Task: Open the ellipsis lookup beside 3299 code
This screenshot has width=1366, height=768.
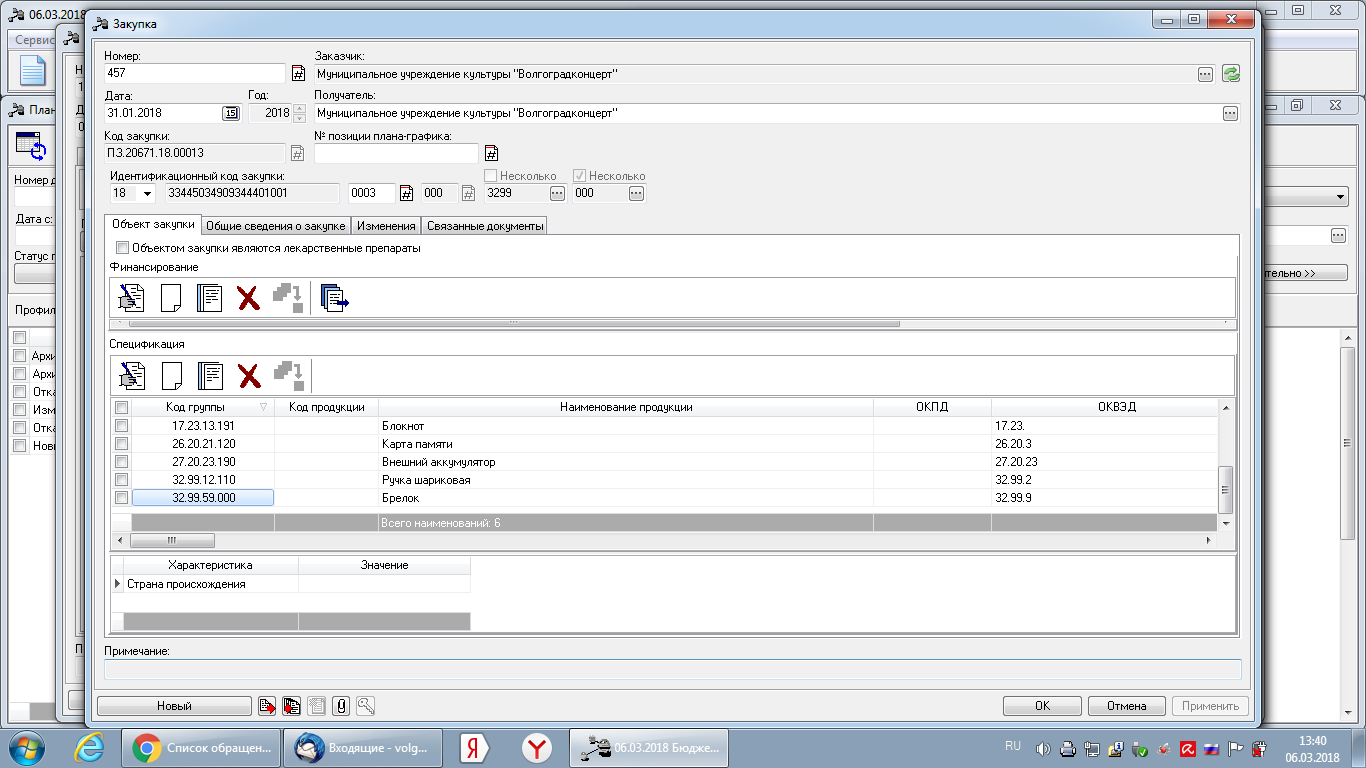Action: pos(557,193)
